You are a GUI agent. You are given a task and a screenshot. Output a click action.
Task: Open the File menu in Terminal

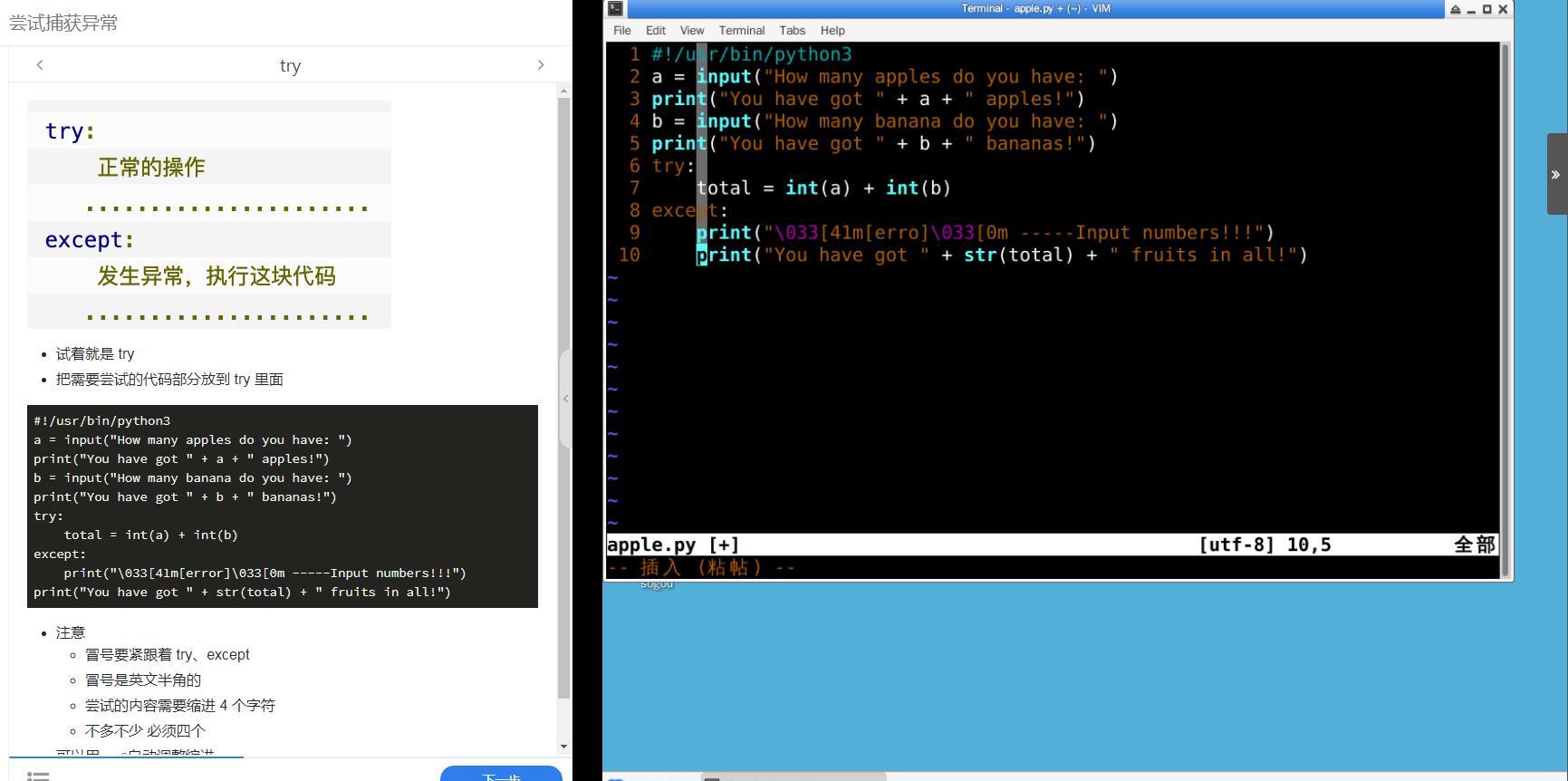[622, 30]
